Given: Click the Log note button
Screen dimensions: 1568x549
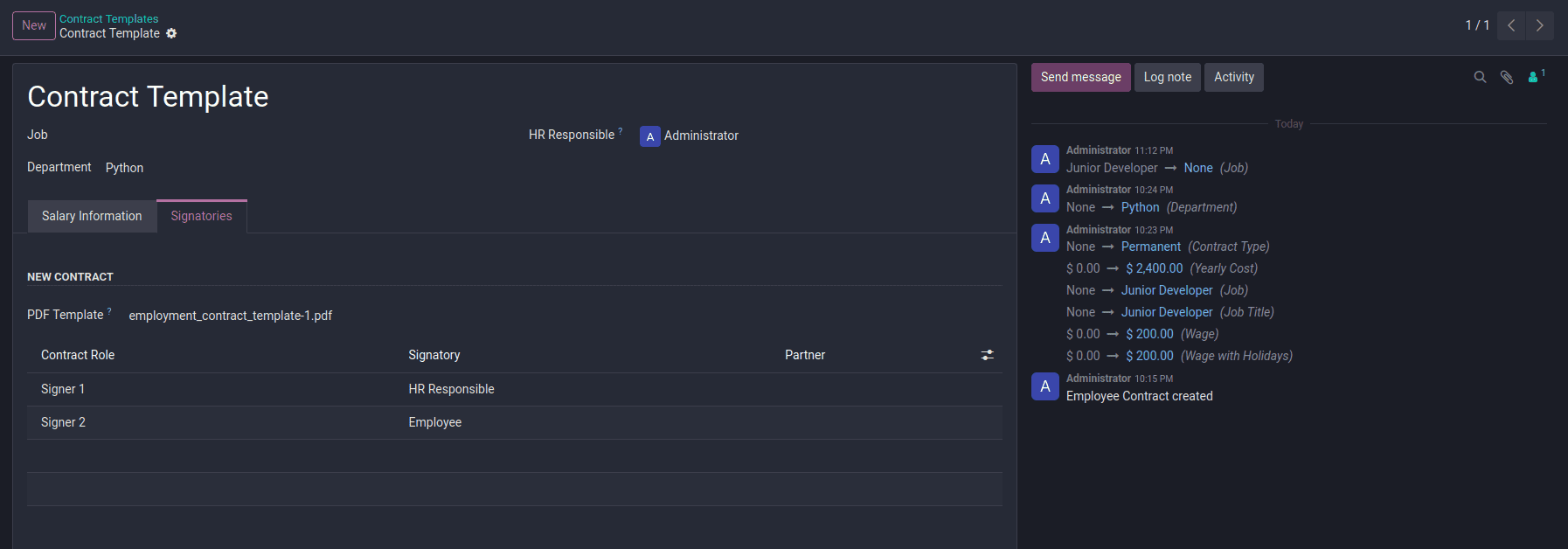Looking at the screenshot, I should [1168, 77].
